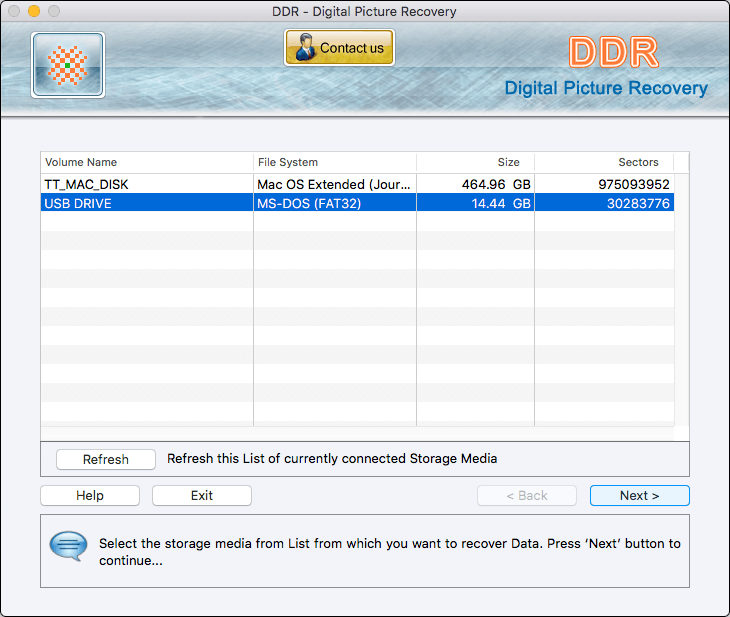Click the Mac OS Extended file system cell
Screen dimensions: 730x617
pos(334,184)
